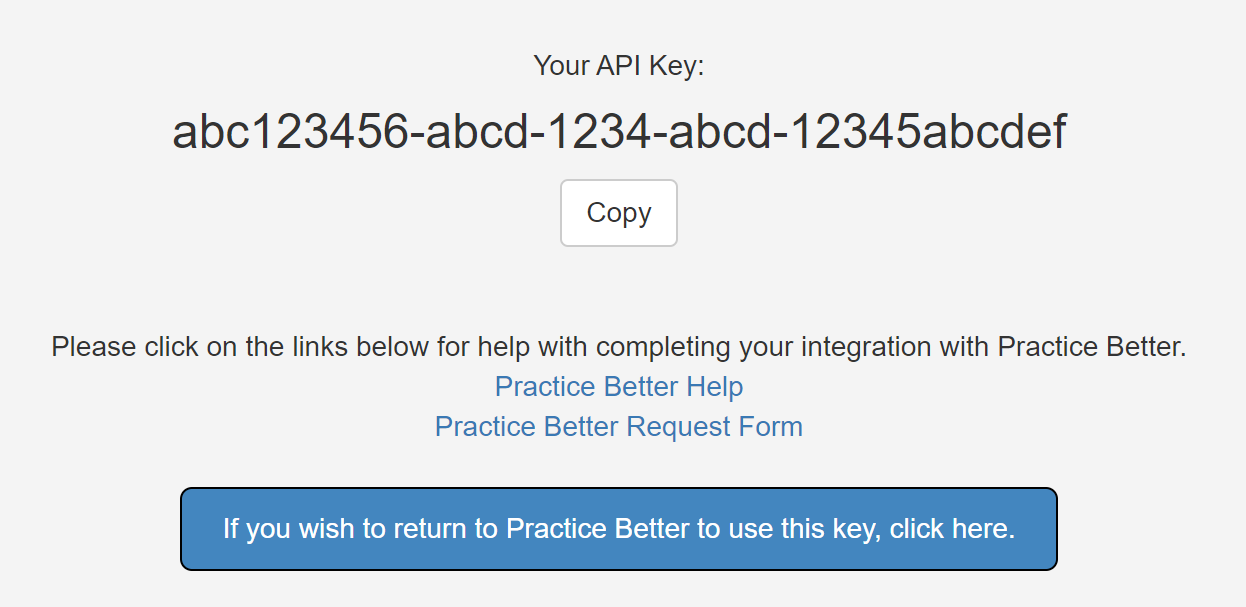Screen dimensions: 1246x607
Task: Open the Practice Better Help link
Action: tap(619, 387)
